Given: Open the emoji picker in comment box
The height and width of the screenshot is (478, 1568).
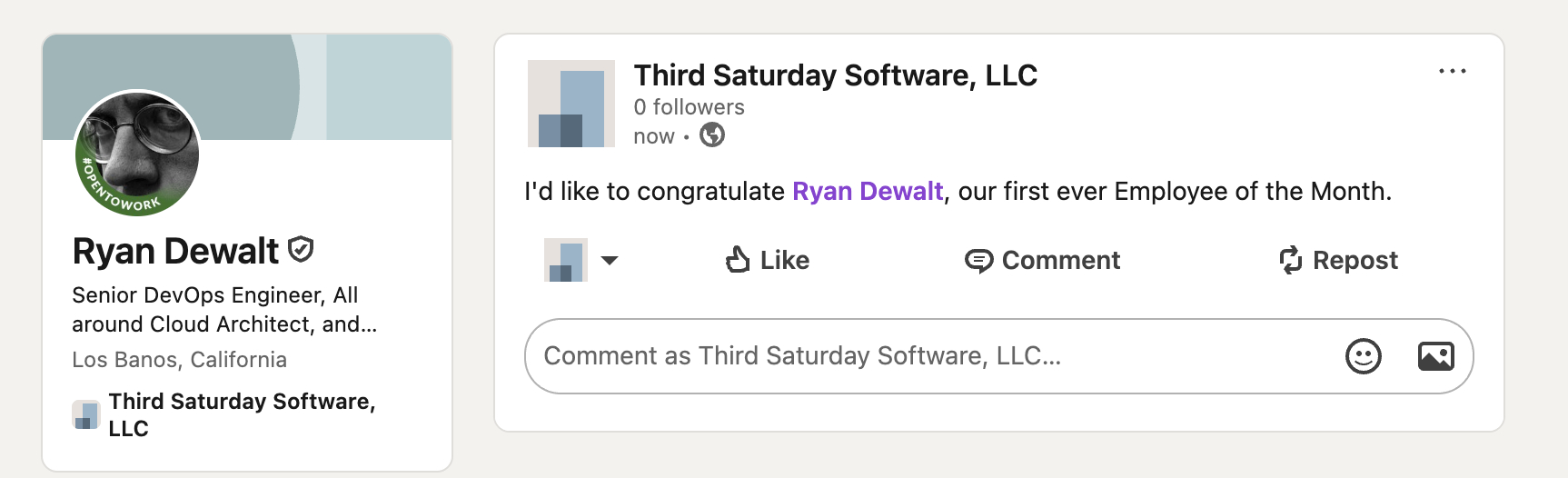Looking at the screenshot, I should [x=1363, y=356].
